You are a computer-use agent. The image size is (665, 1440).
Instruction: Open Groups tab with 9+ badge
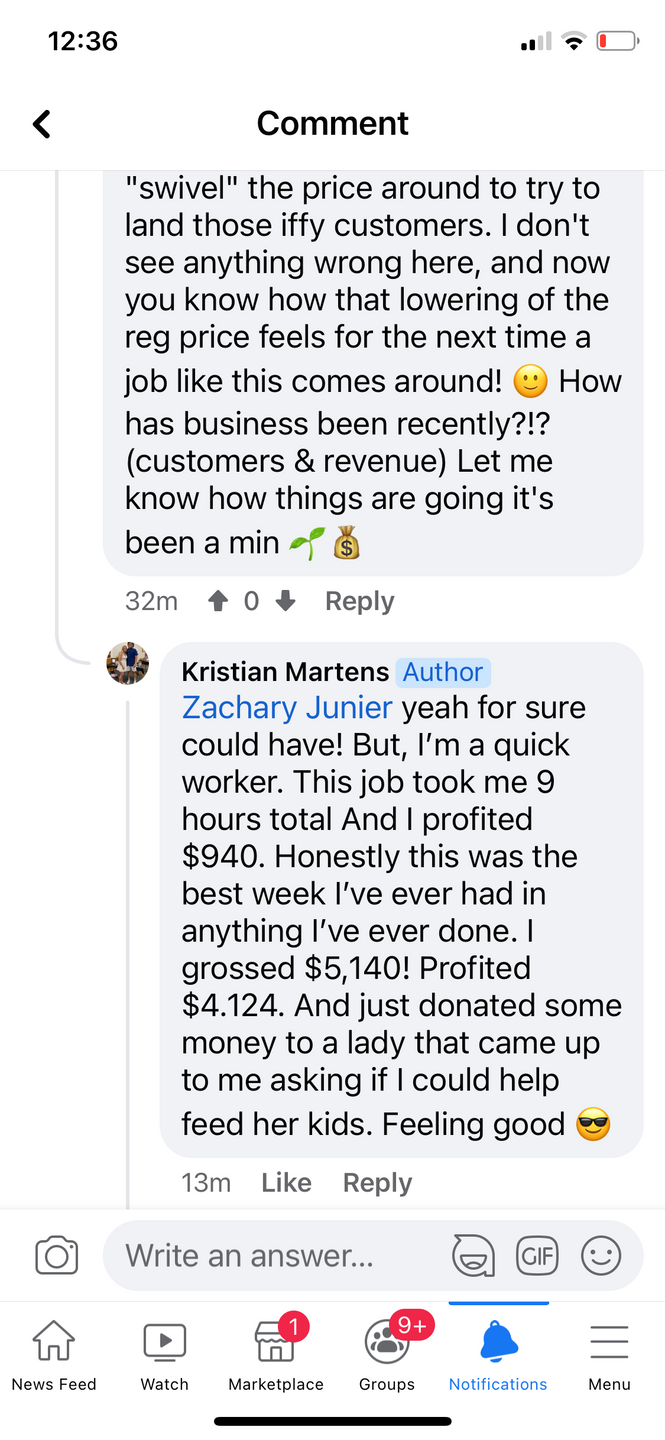[x=387, y=1355]
